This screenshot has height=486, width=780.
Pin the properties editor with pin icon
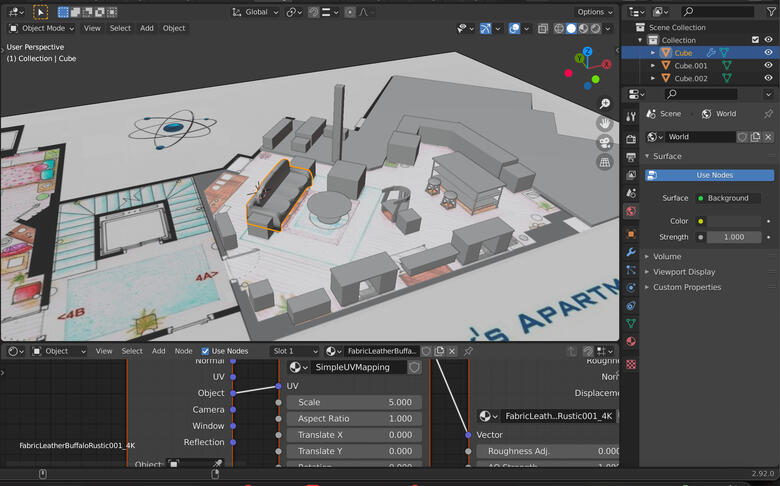tap(768, 114)
